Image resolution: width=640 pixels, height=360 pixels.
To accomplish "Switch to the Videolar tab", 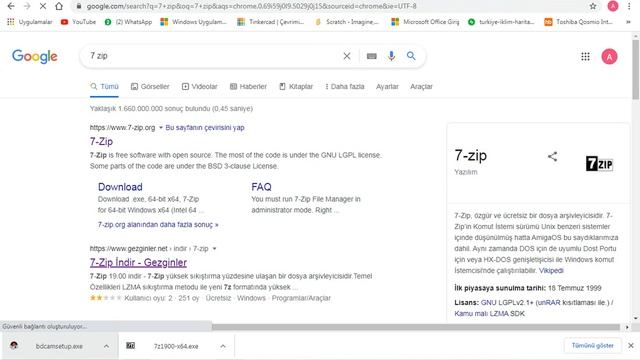I will (200, 87).
